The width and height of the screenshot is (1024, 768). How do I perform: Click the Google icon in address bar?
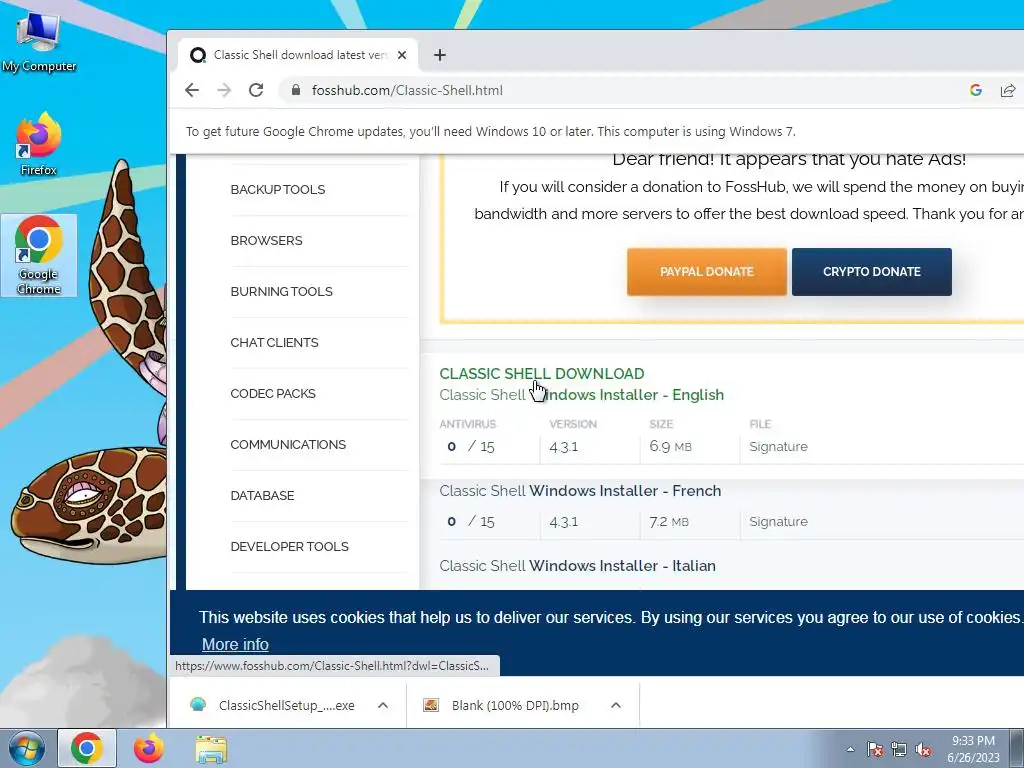coord(976,90)
